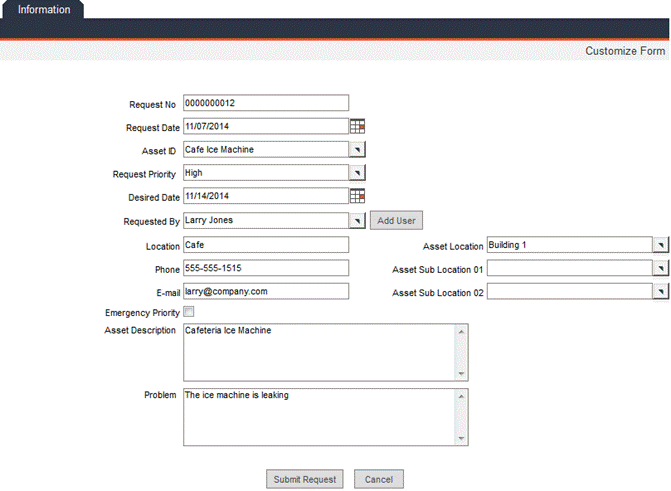Expand the Asset ID dropdown
This screenshot has width=671, height=491.
click(358, 150)
